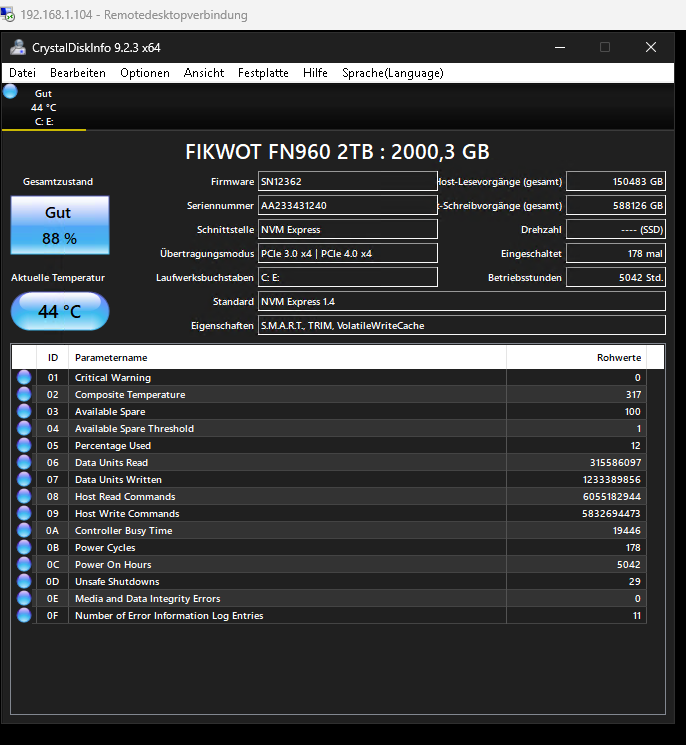Click the Standard field NVM Express 1.4
Viewport: 686px width, 745px height.
[462, 302]
